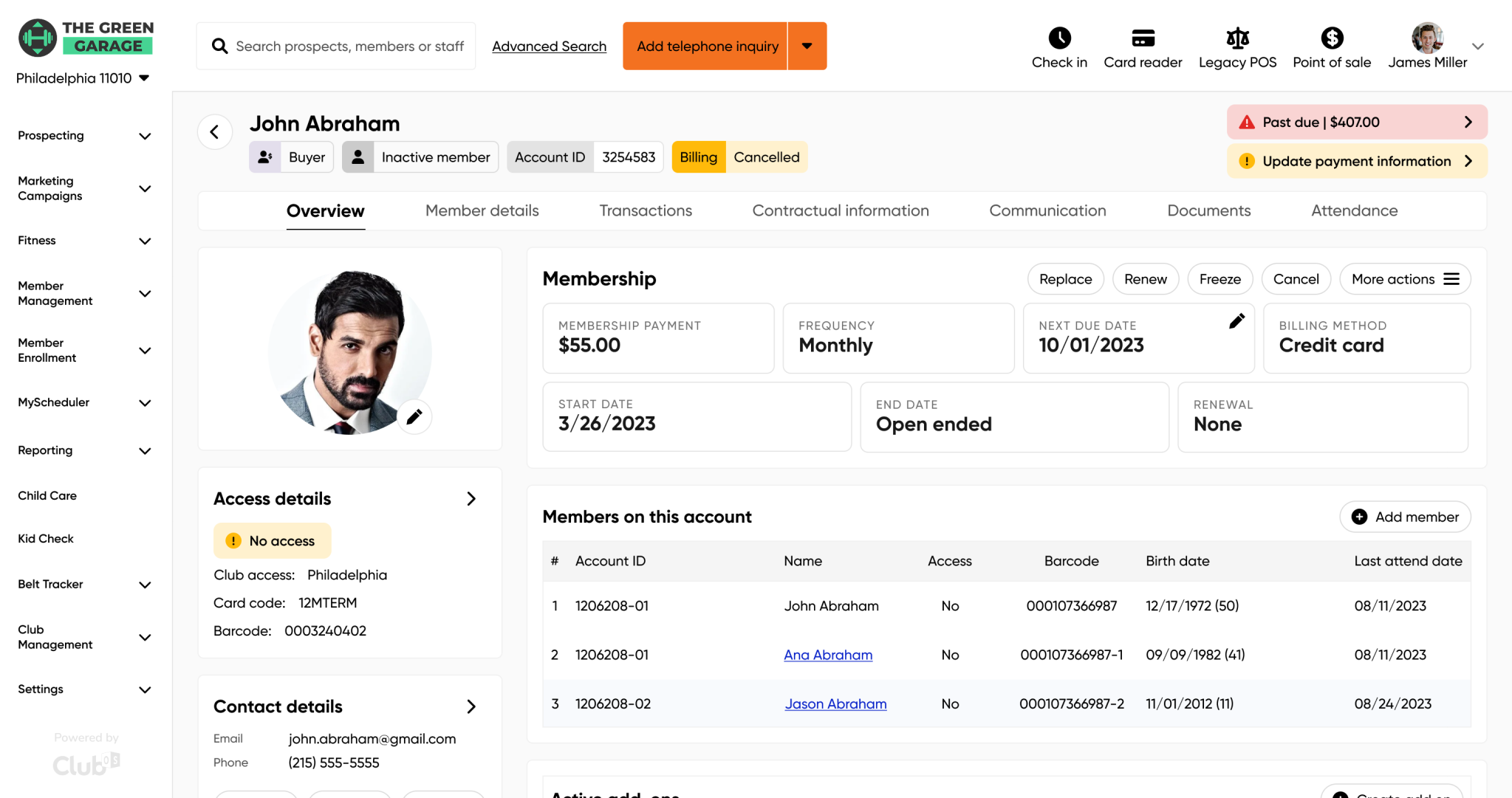Click the More actions hamburger menu icon
Screen dimensions: 1512x798
click(1451, 279)
